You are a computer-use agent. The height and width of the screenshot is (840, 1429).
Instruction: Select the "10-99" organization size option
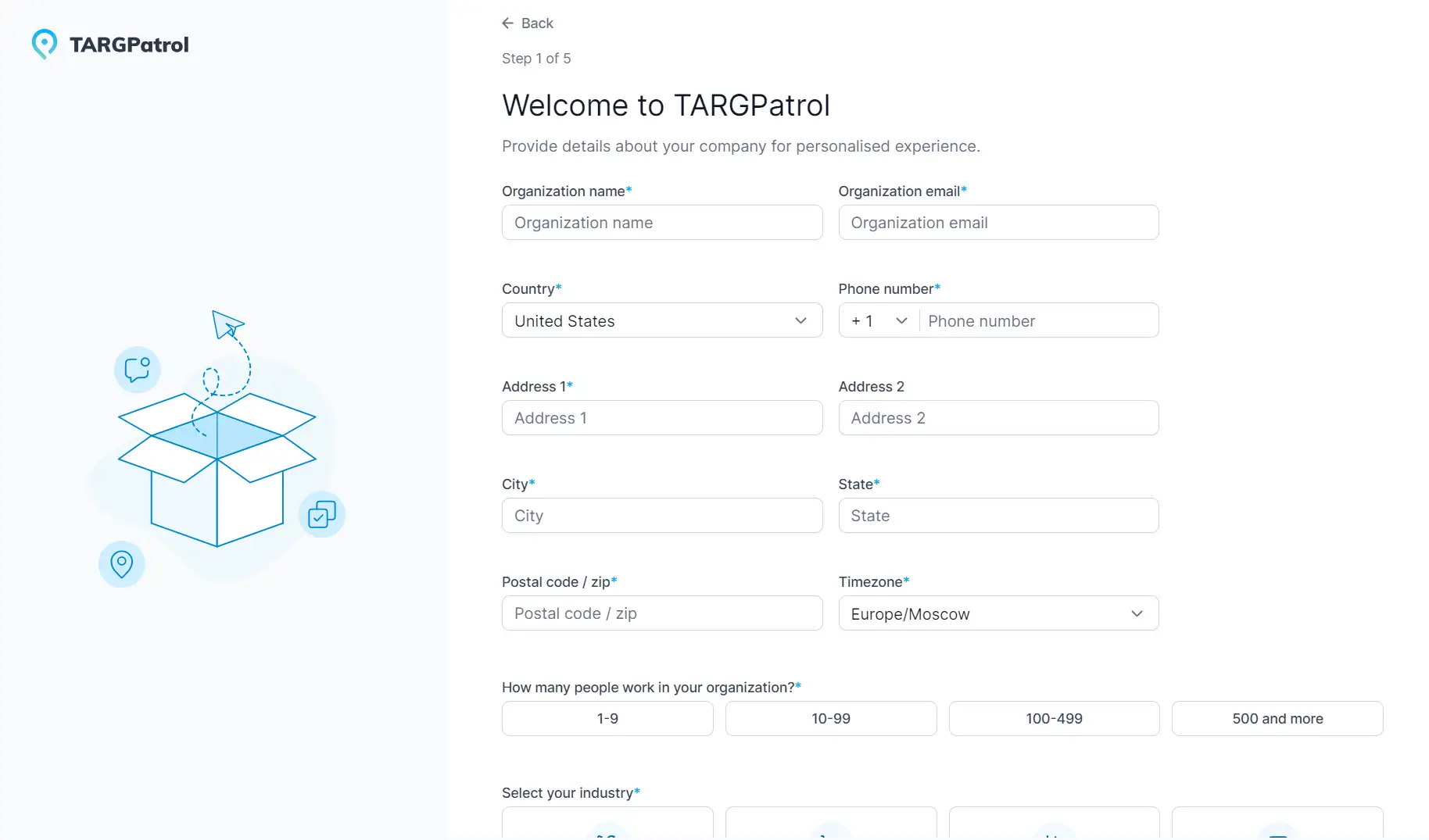click(830, 718)
